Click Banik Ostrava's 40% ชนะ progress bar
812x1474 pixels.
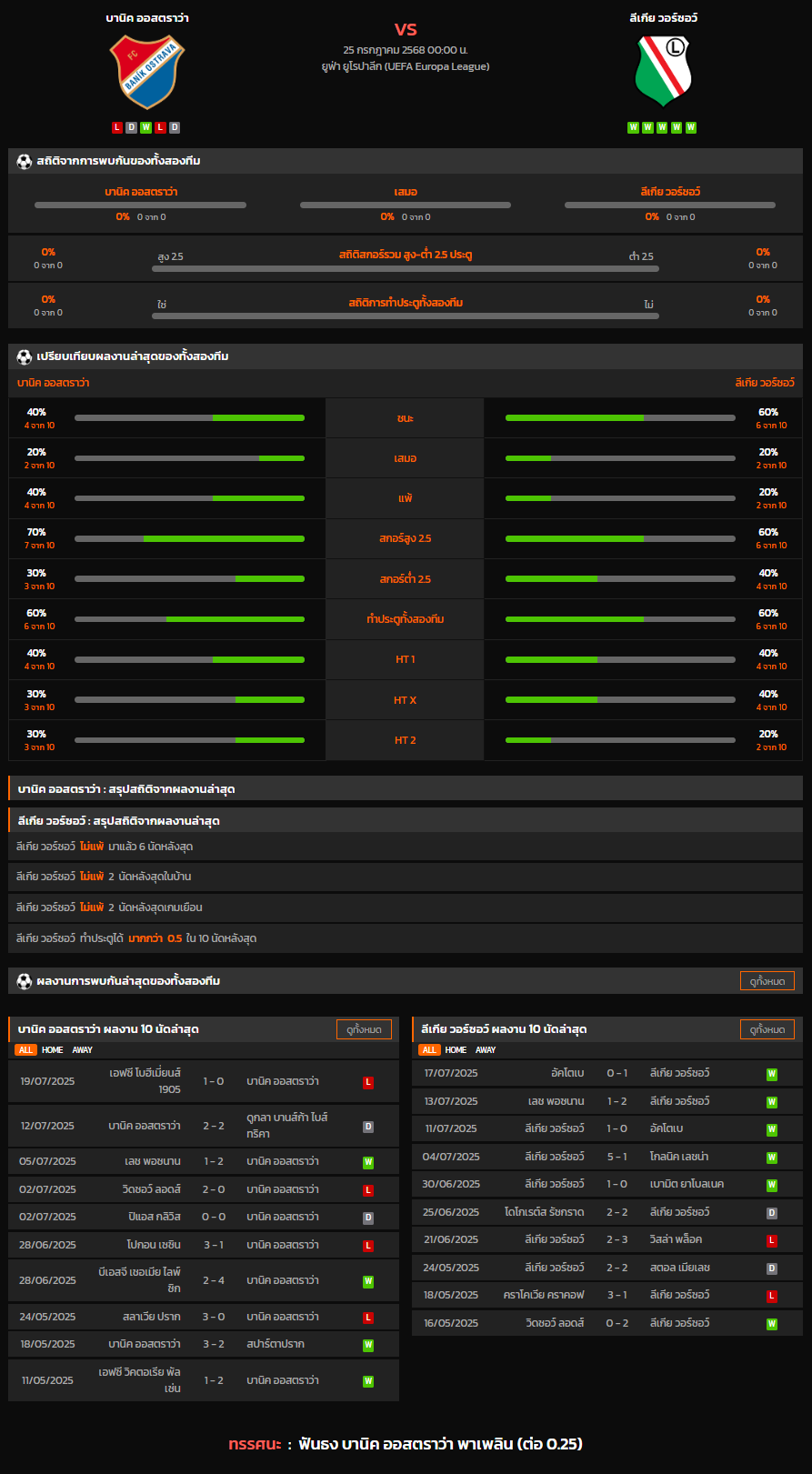click(x=189, y=418)
